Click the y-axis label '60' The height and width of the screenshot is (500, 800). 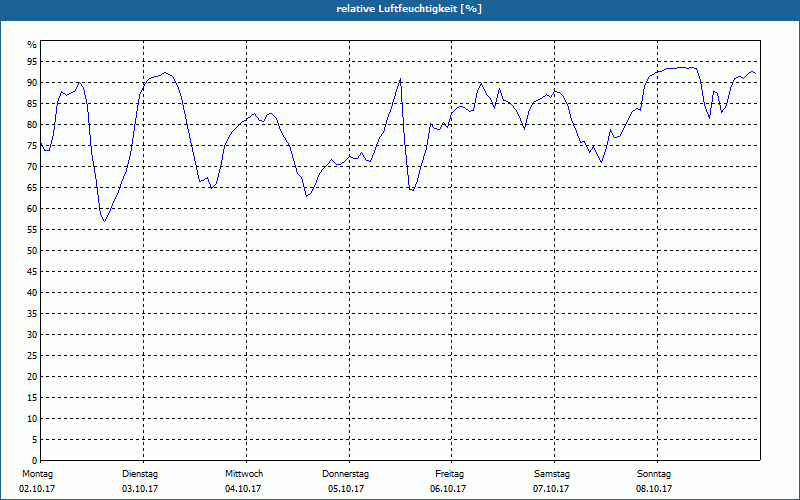coord(32,209)
